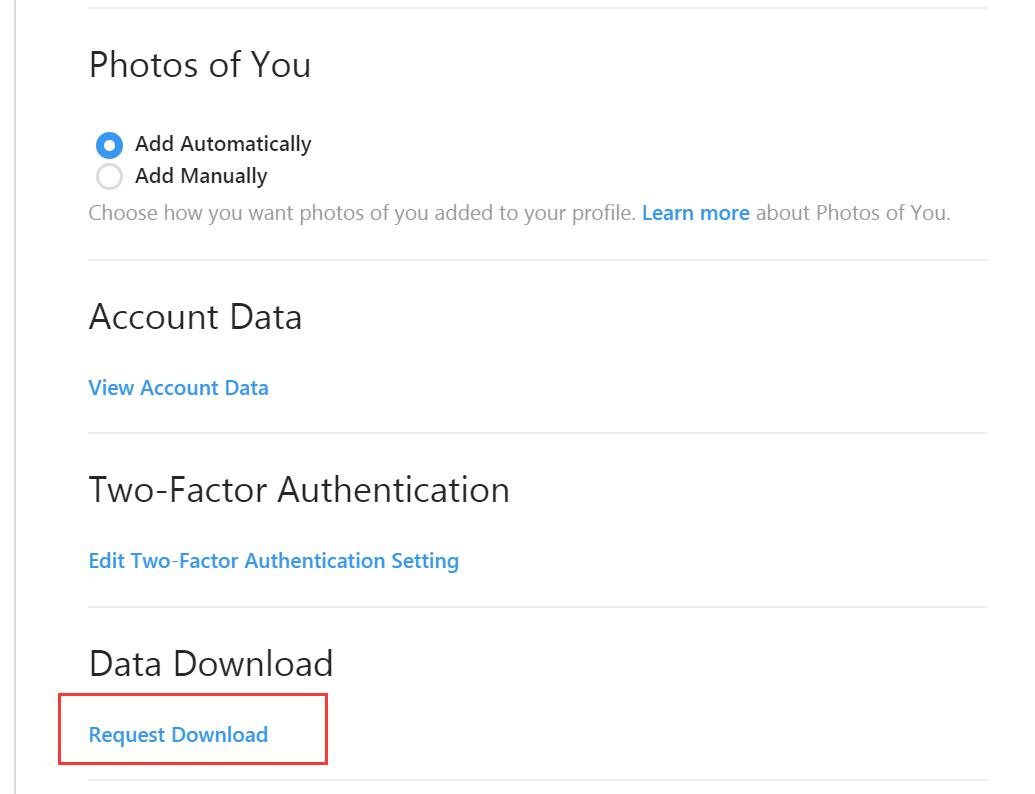Click the Request Download link
The width and height of the screenshot is (1035, 794).
(x=178, y=735)
